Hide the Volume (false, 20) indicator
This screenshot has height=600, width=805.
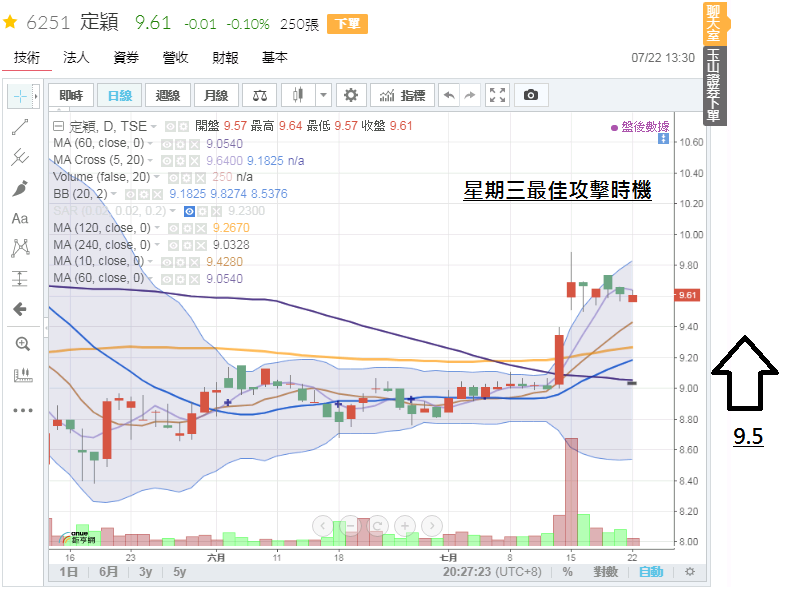174,178
